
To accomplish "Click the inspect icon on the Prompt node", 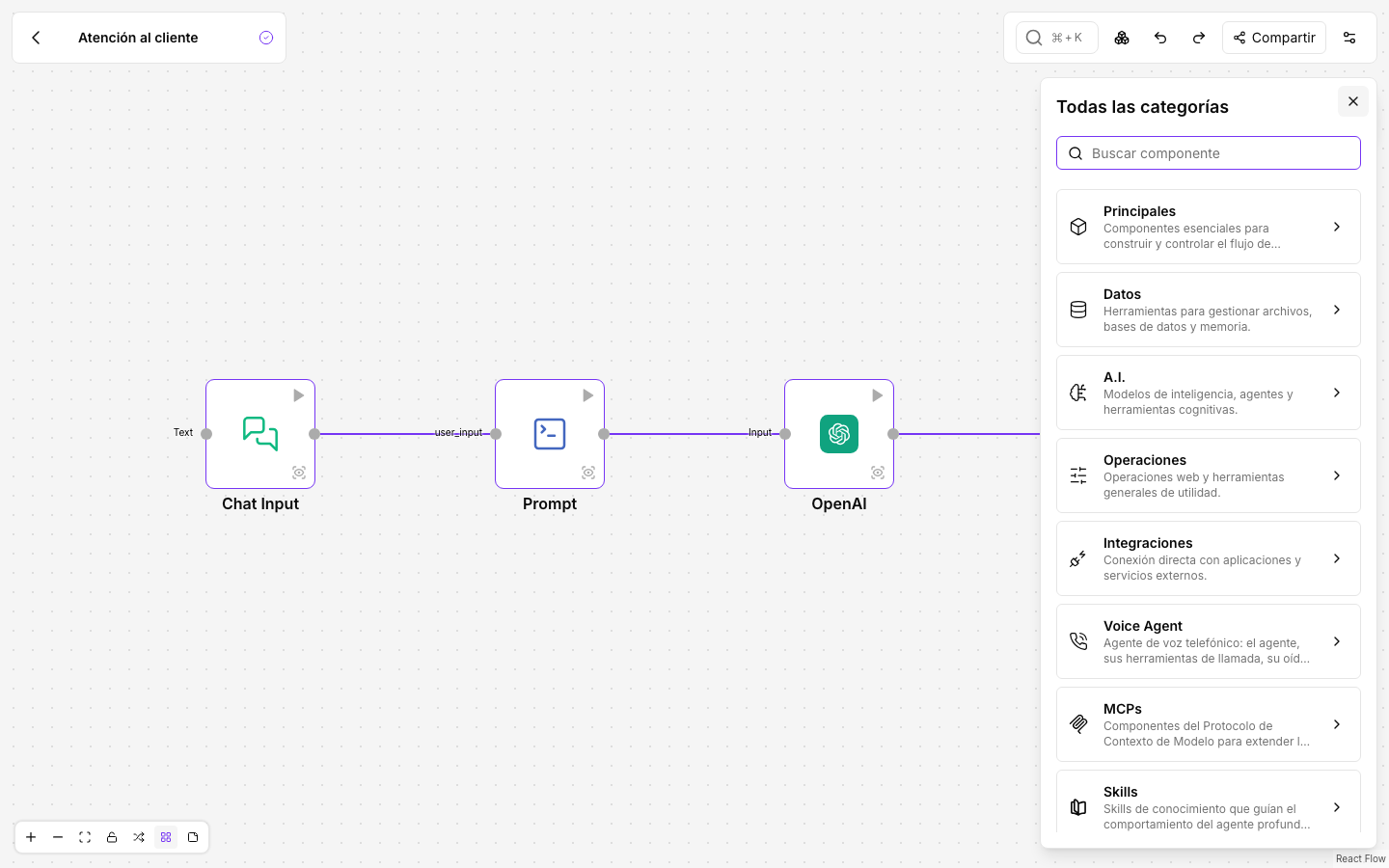I will (588, 473).
